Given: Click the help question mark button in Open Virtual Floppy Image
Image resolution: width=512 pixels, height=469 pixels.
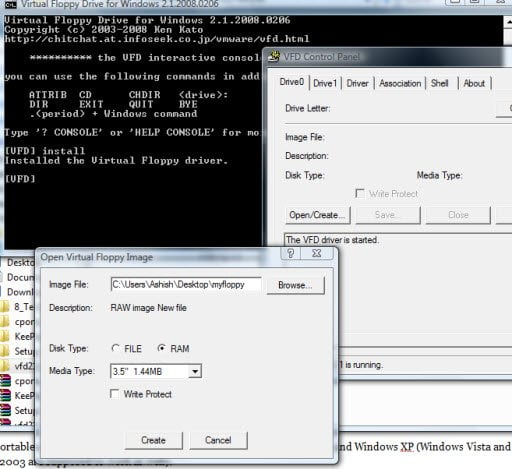Looking at the screenshot, I should pos(291,253).
